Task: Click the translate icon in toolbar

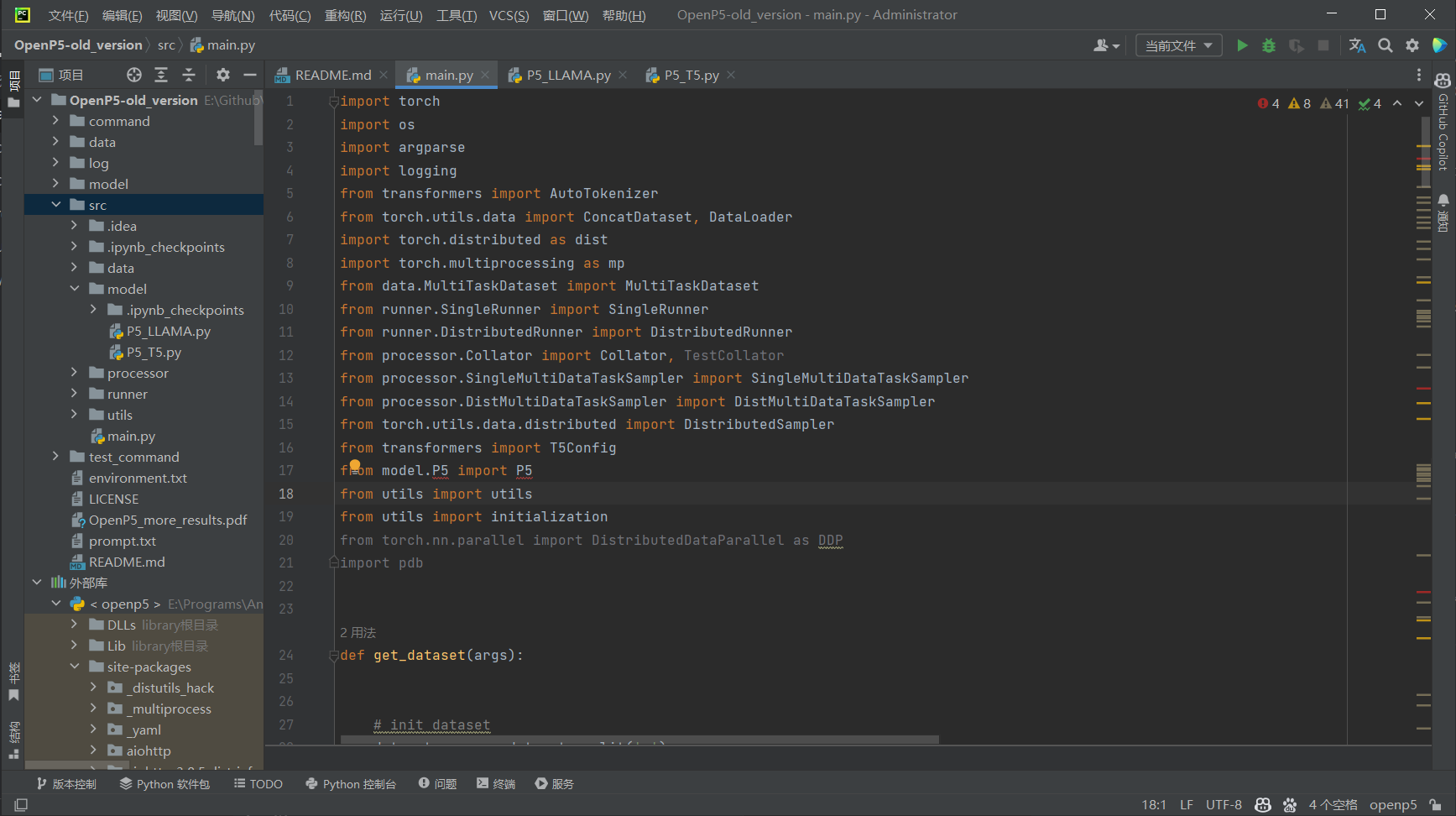Action: pos(1357,45)
